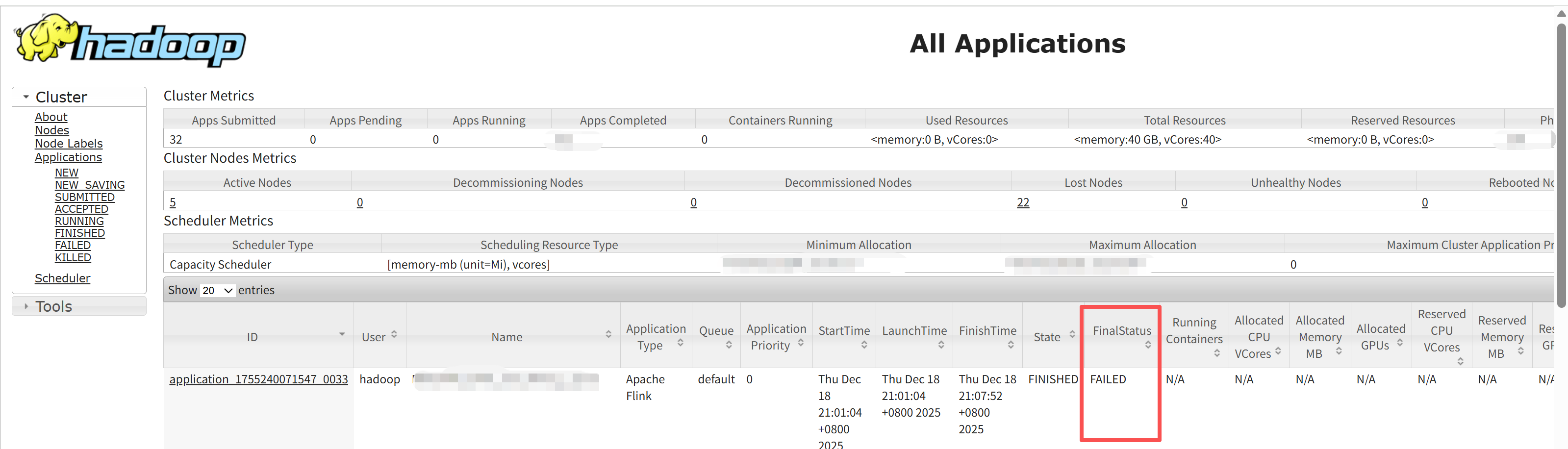1568x449 pixels.
Task: Sort by Reserved Memory MB arrows
Action: coord(1520,351)
